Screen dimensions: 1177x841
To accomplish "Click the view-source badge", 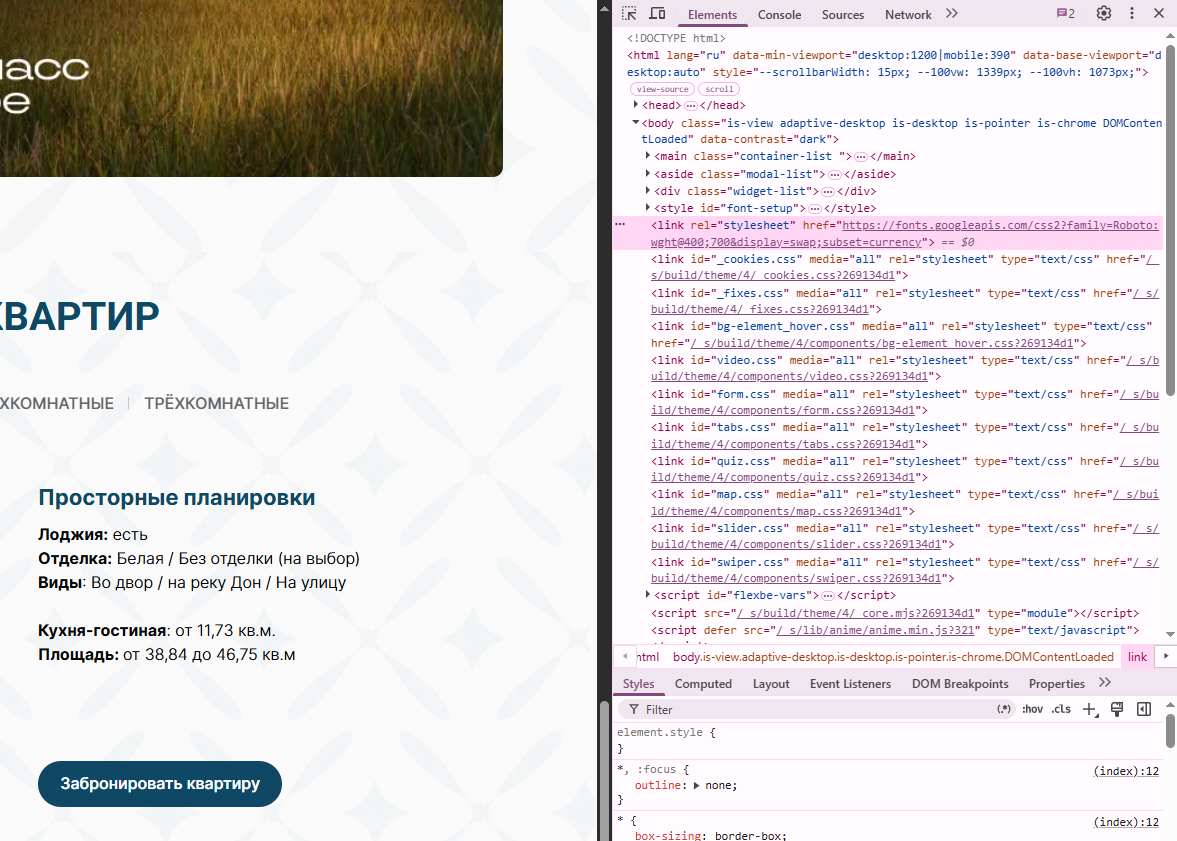I will (663, 89).
